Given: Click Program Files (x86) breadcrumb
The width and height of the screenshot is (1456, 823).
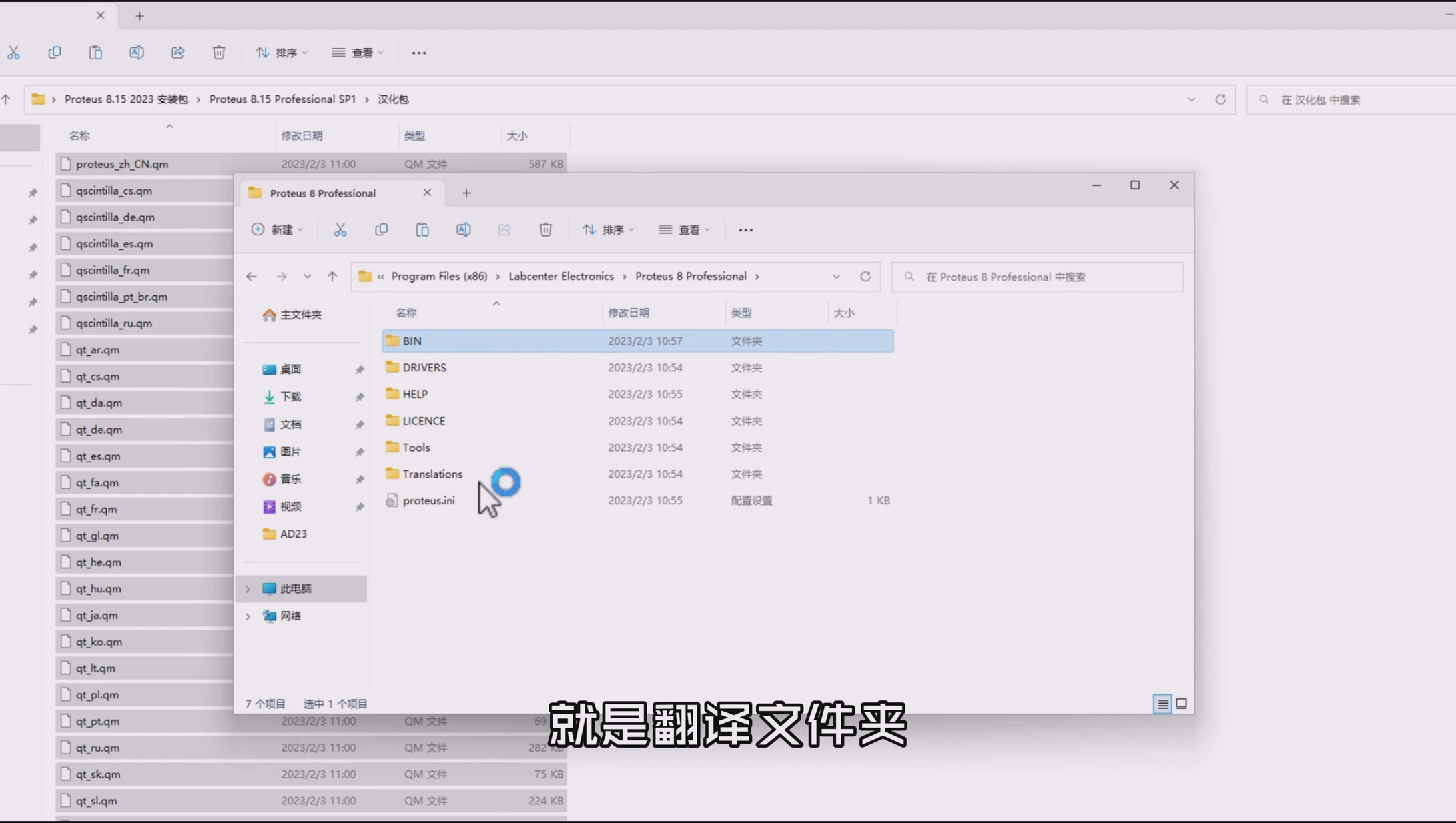Looking at the screenshot, I should tap(439, 276).
